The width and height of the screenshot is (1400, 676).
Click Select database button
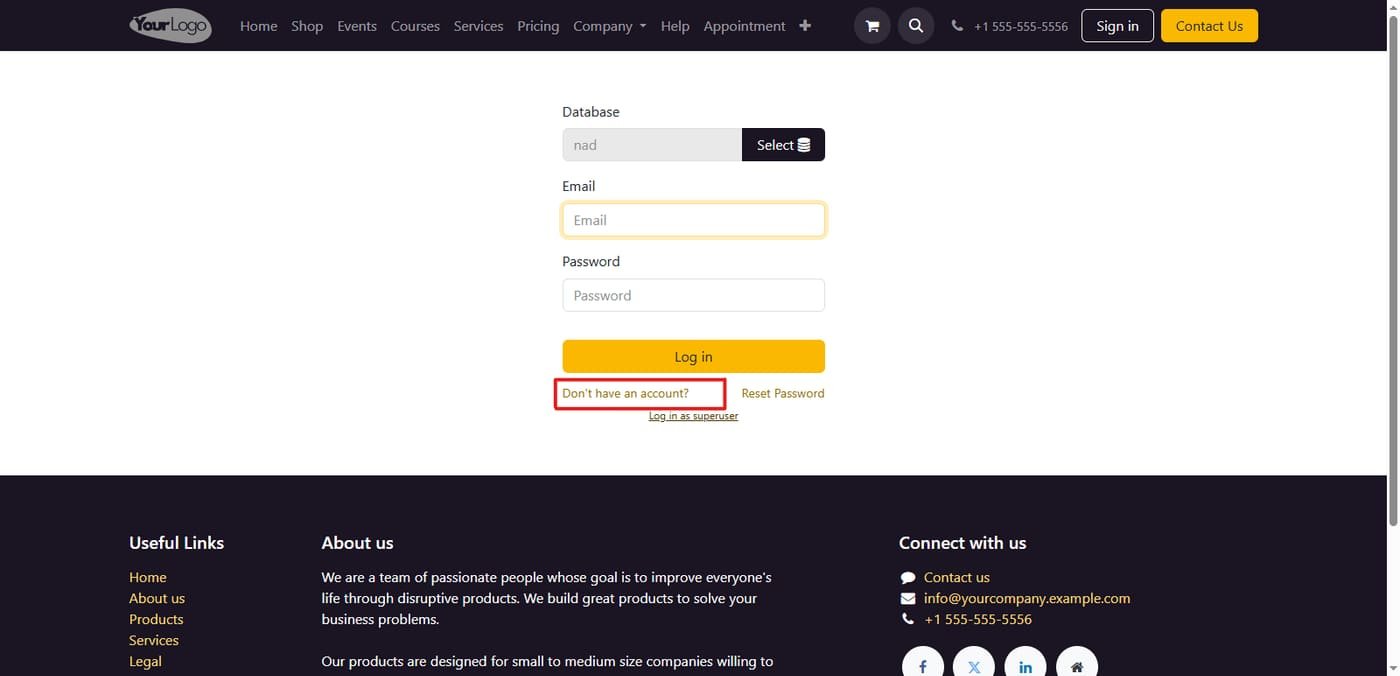tap(783, 145)
